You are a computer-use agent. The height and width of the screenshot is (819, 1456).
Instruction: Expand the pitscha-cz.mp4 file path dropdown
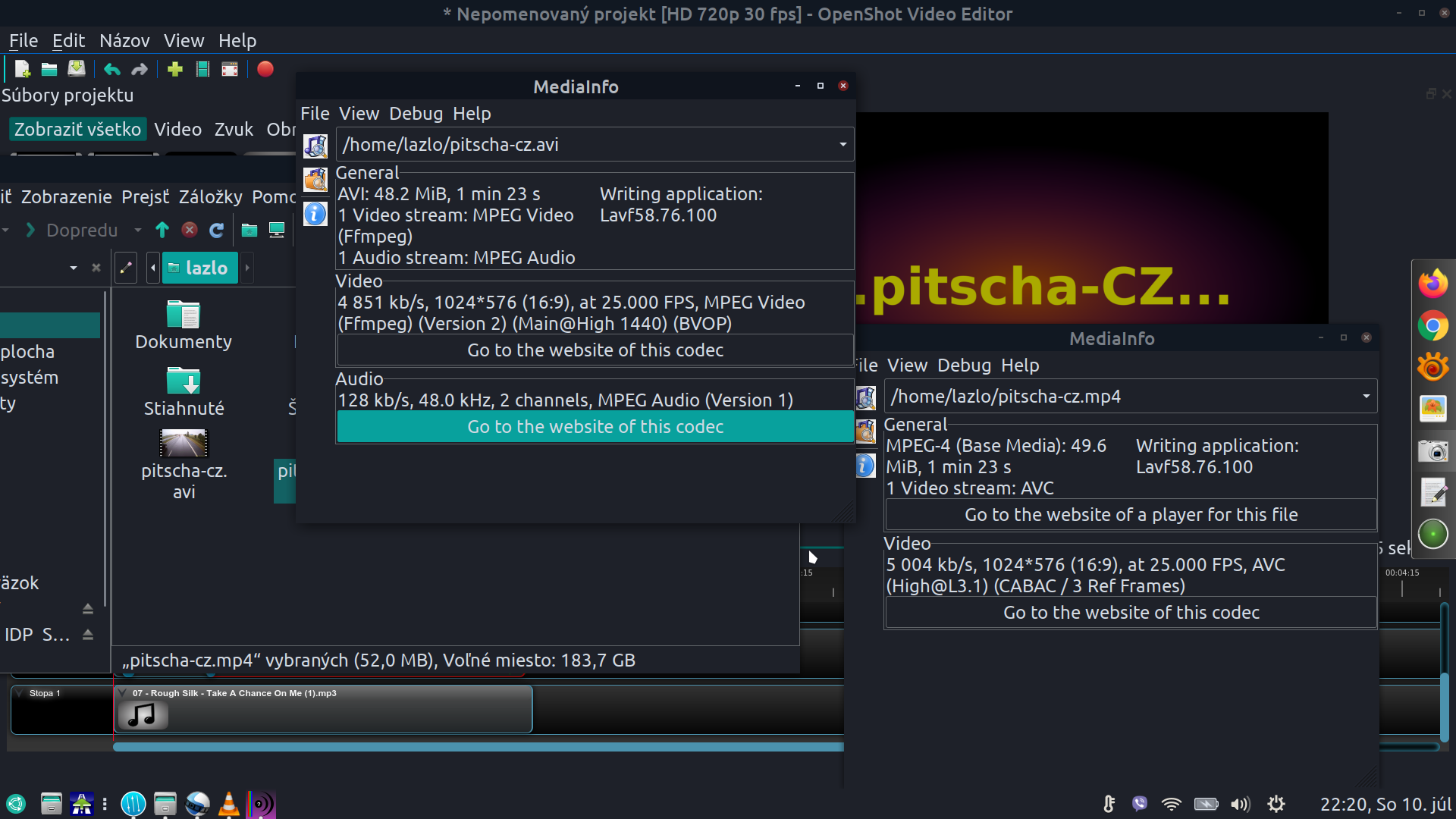coord(1366,397)
